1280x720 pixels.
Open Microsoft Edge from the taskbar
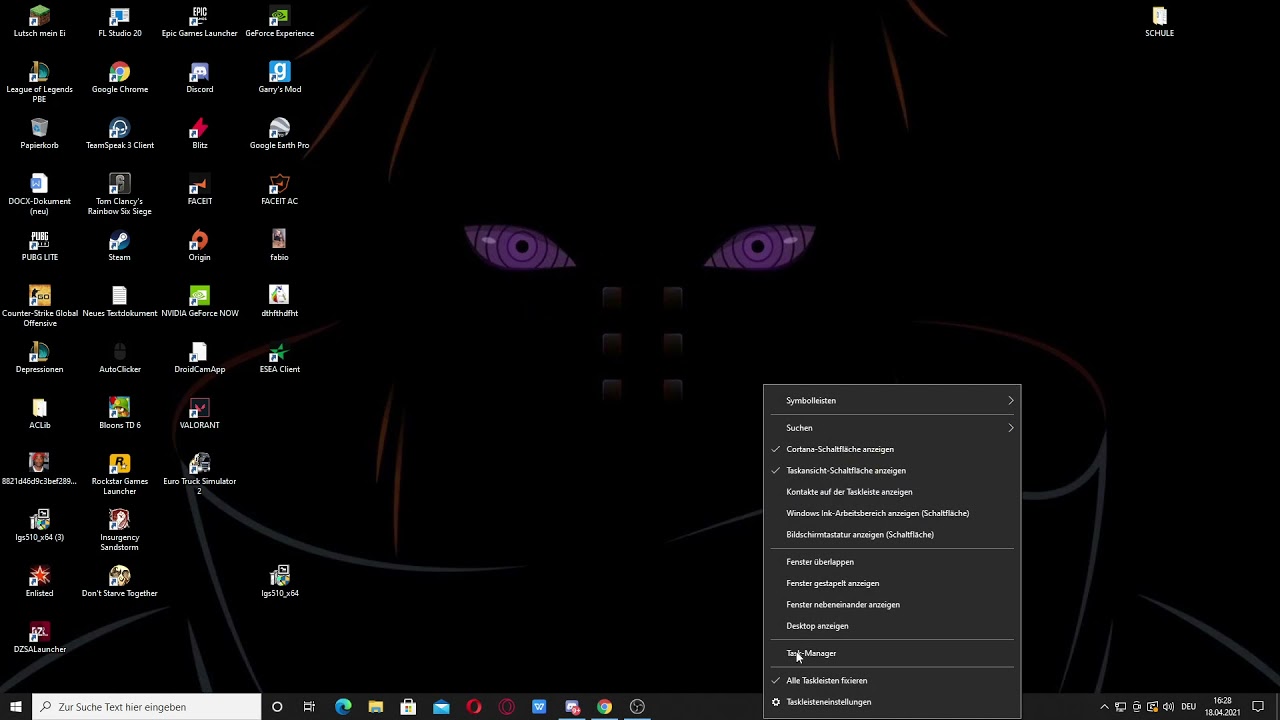(343, 707)
